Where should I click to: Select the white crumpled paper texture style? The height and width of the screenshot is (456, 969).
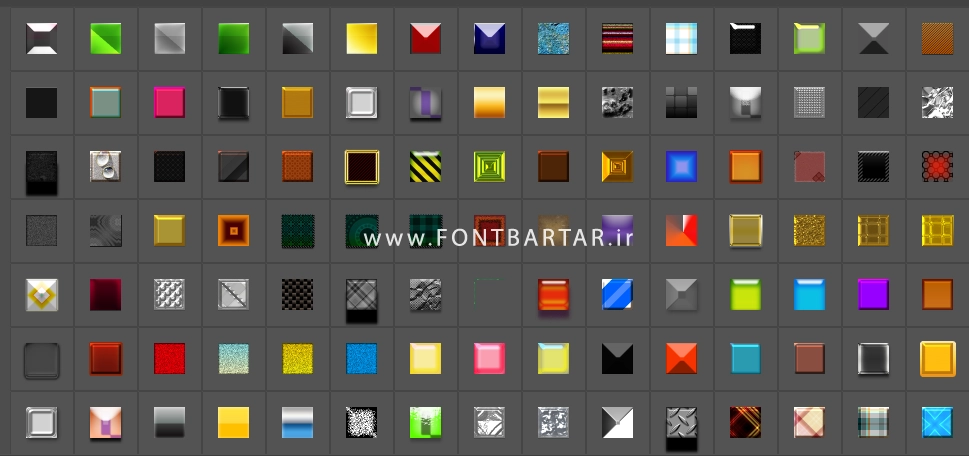tap(937, 102)
